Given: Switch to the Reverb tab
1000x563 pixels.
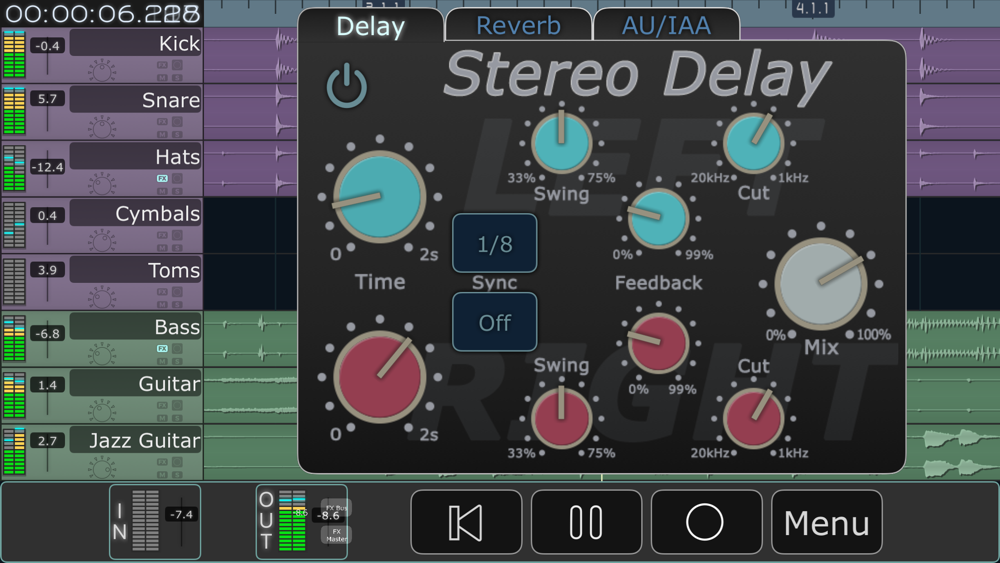Looking at the screenshot, I should [518, 25].
